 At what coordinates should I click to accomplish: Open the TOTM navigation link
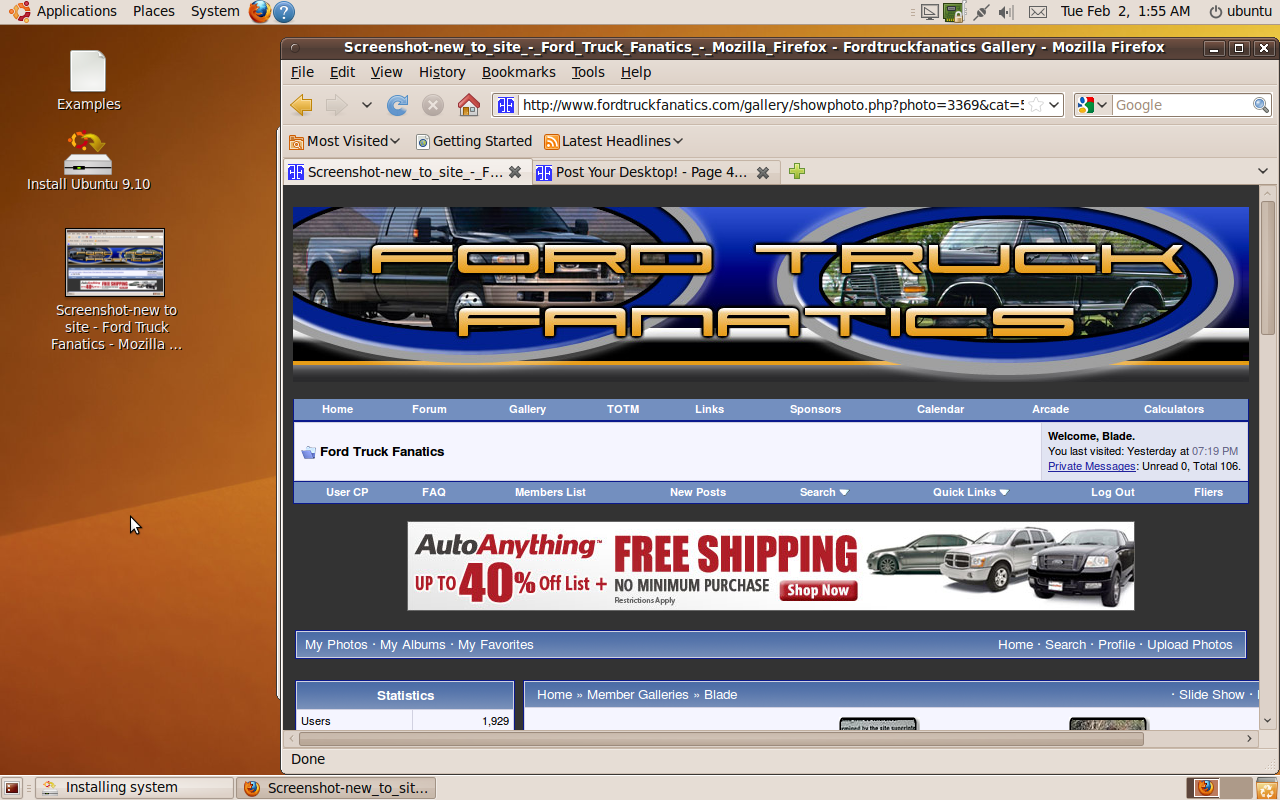click(x=623, y=409)
